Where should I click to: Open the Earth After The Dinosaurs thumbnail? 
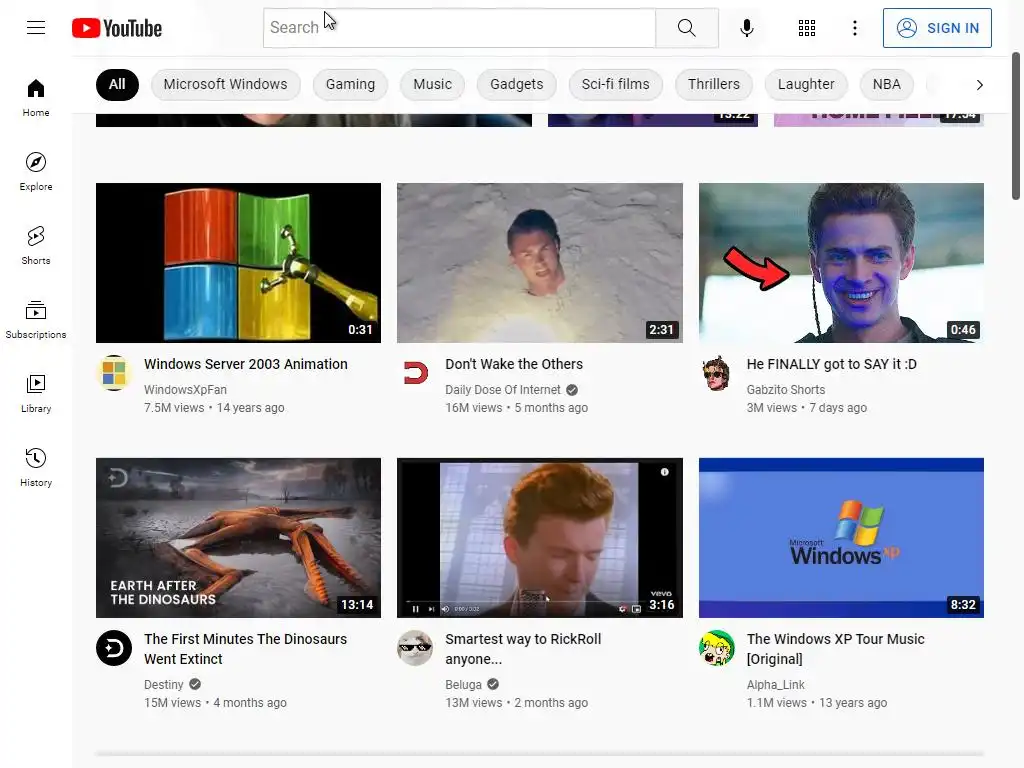point(238,537)
